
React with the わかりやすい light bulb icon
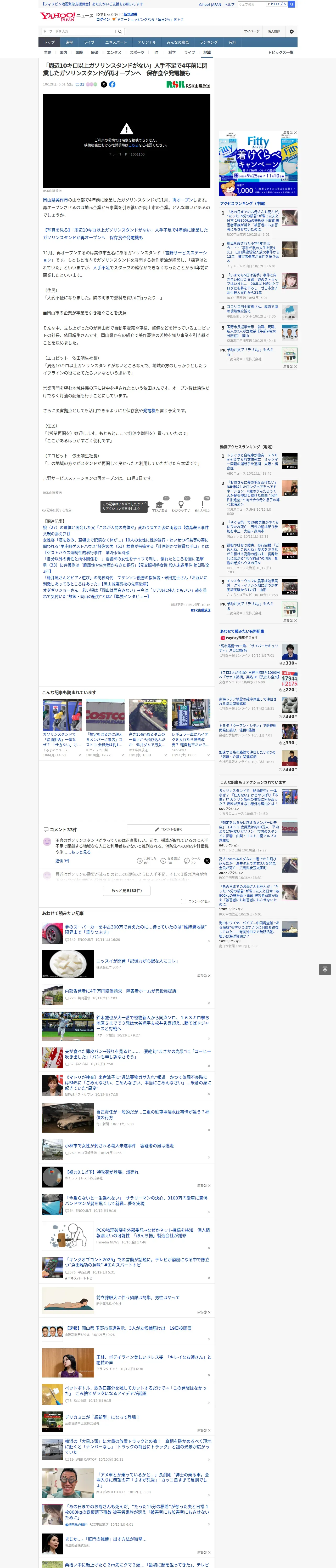point(181,505)
